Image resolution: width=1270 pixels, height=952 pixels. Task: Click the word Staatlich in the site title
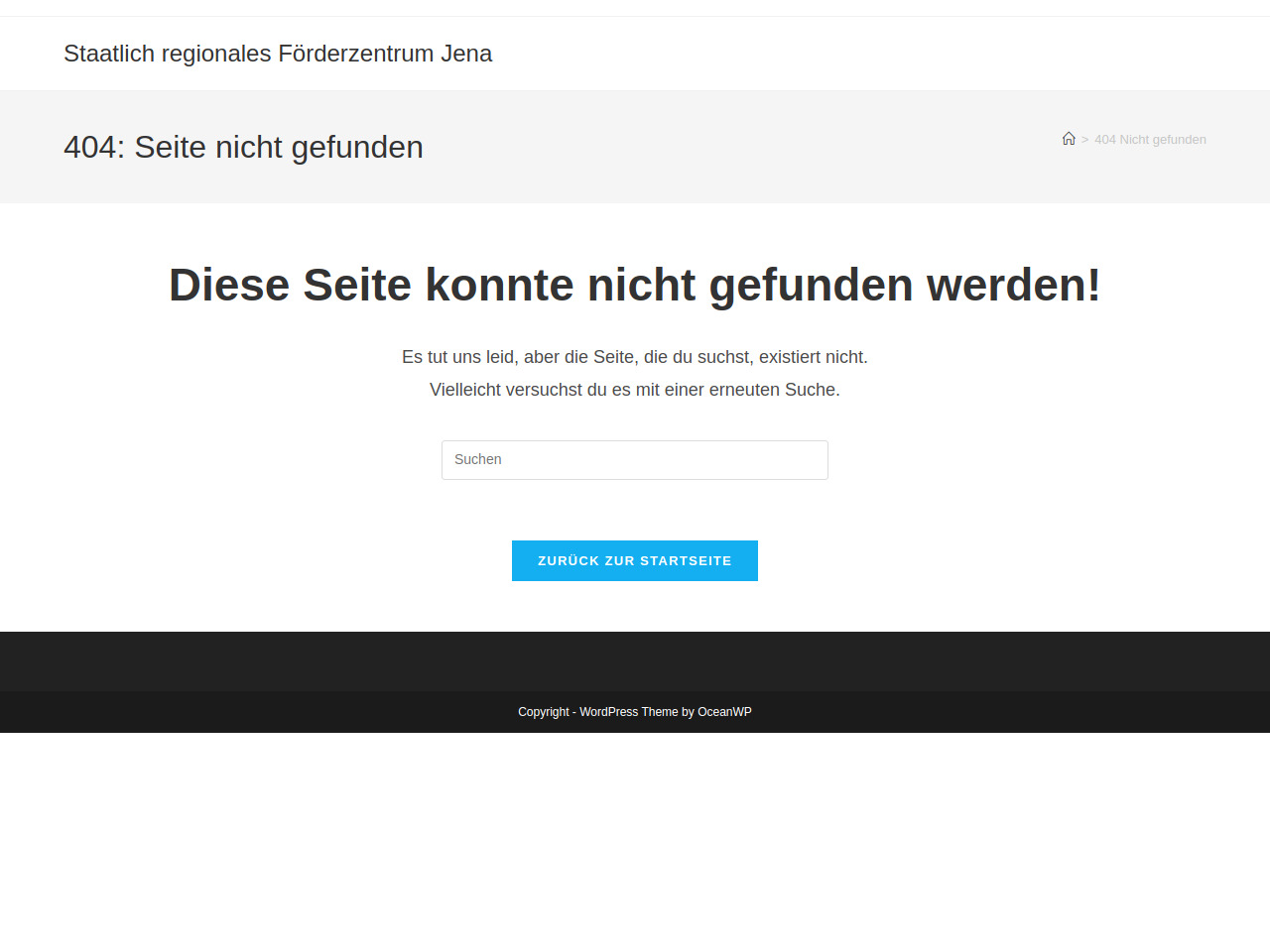pos(109,54)
